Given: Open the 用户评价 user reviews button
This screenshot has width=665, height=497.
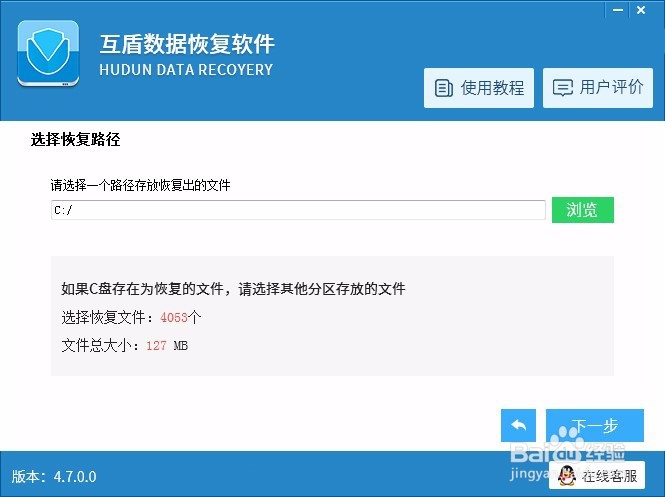Looking at the screenshot, I should click(598, 88).
